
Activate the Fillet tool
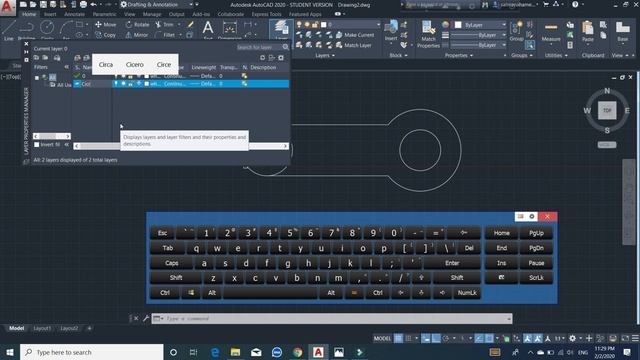click(x=165, y=35)
